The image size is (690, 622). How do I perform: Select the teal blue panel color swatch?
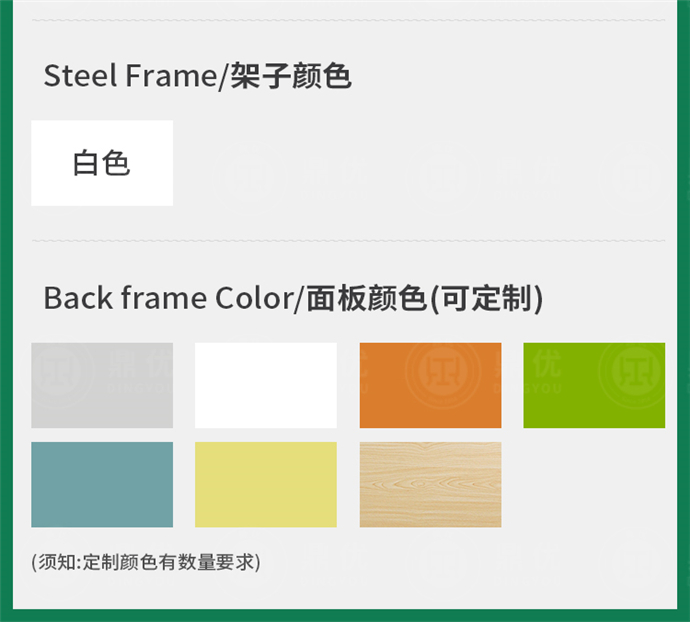102,485
